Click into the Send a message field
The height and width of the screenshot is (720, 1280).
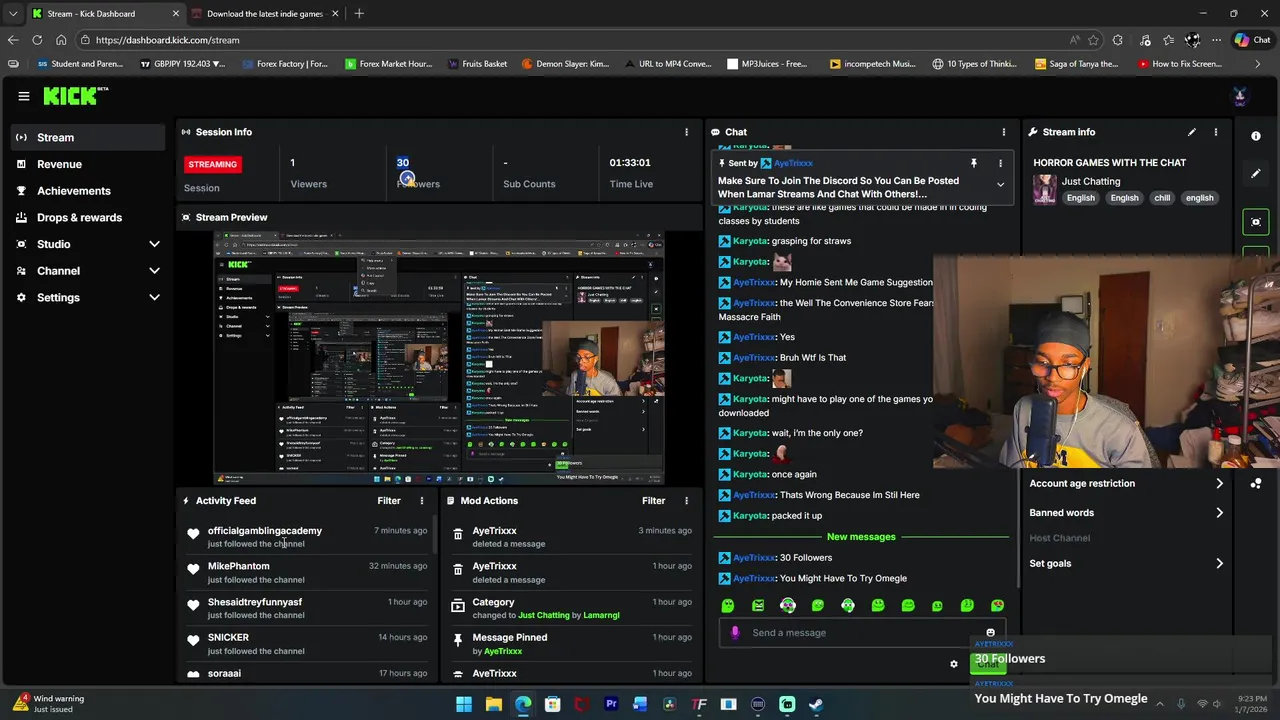click(x=860, y=633)
